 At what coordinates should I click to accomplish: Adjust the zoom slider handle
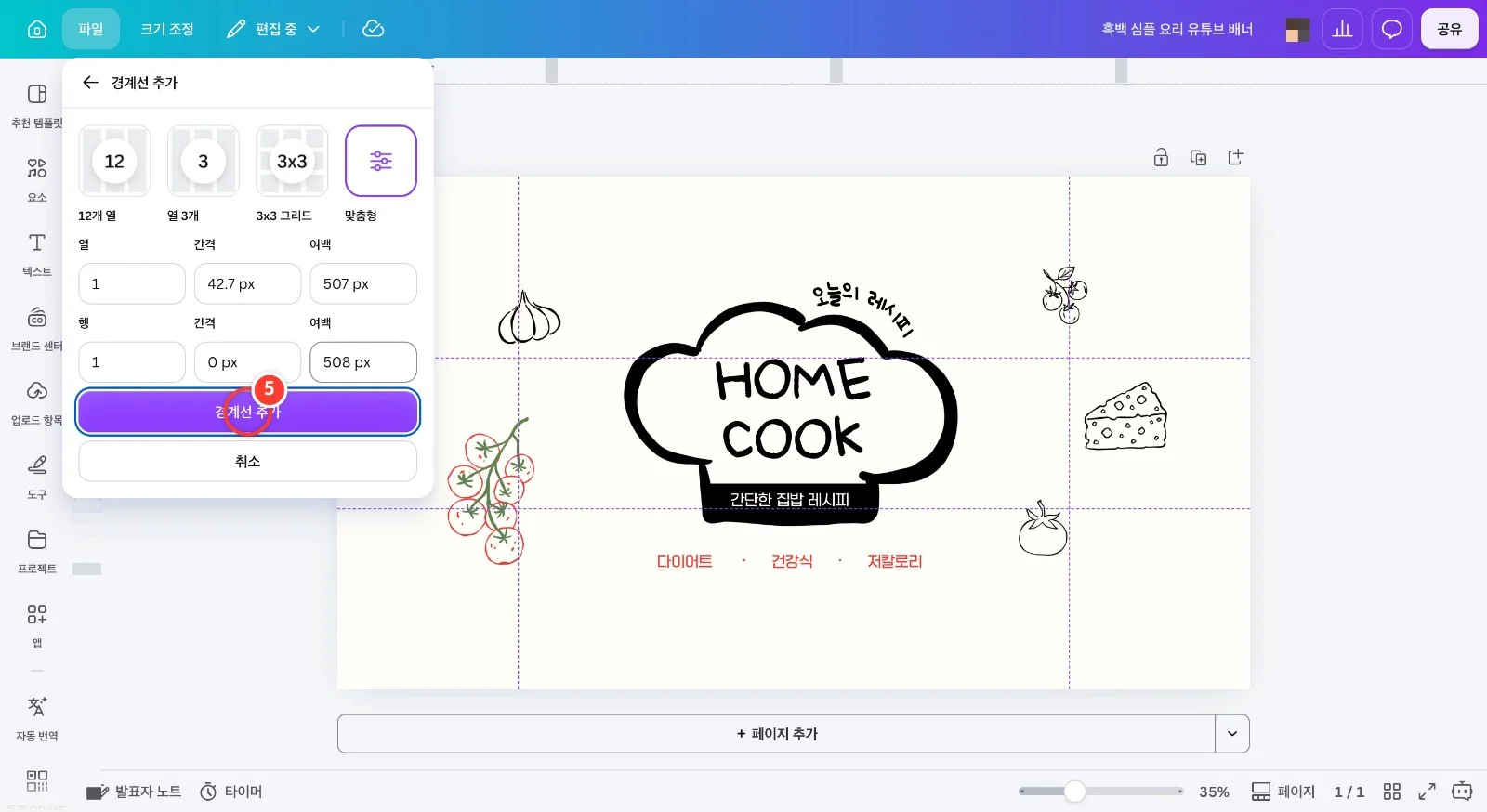1075,792
